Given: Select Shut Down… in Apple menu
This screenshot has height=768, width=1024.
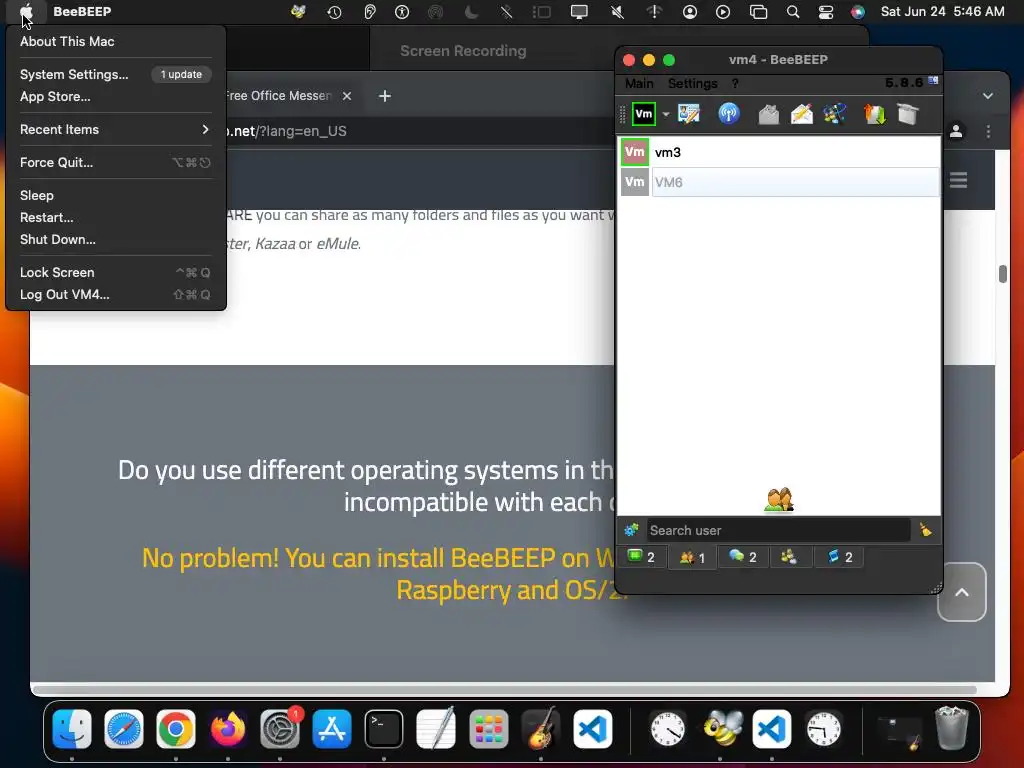Looking at the screenshot, I should [x=116, y=240].
